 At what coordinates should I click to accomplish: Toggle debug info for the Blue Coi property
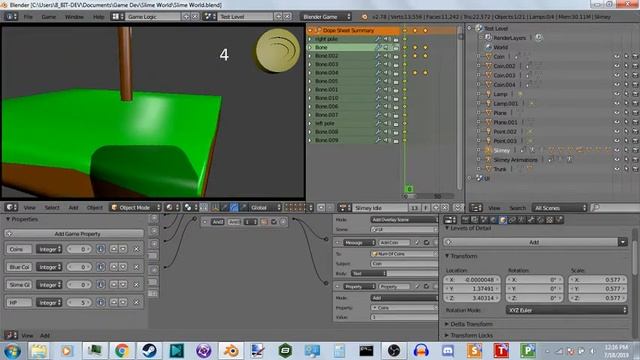[x=100, y=267]
